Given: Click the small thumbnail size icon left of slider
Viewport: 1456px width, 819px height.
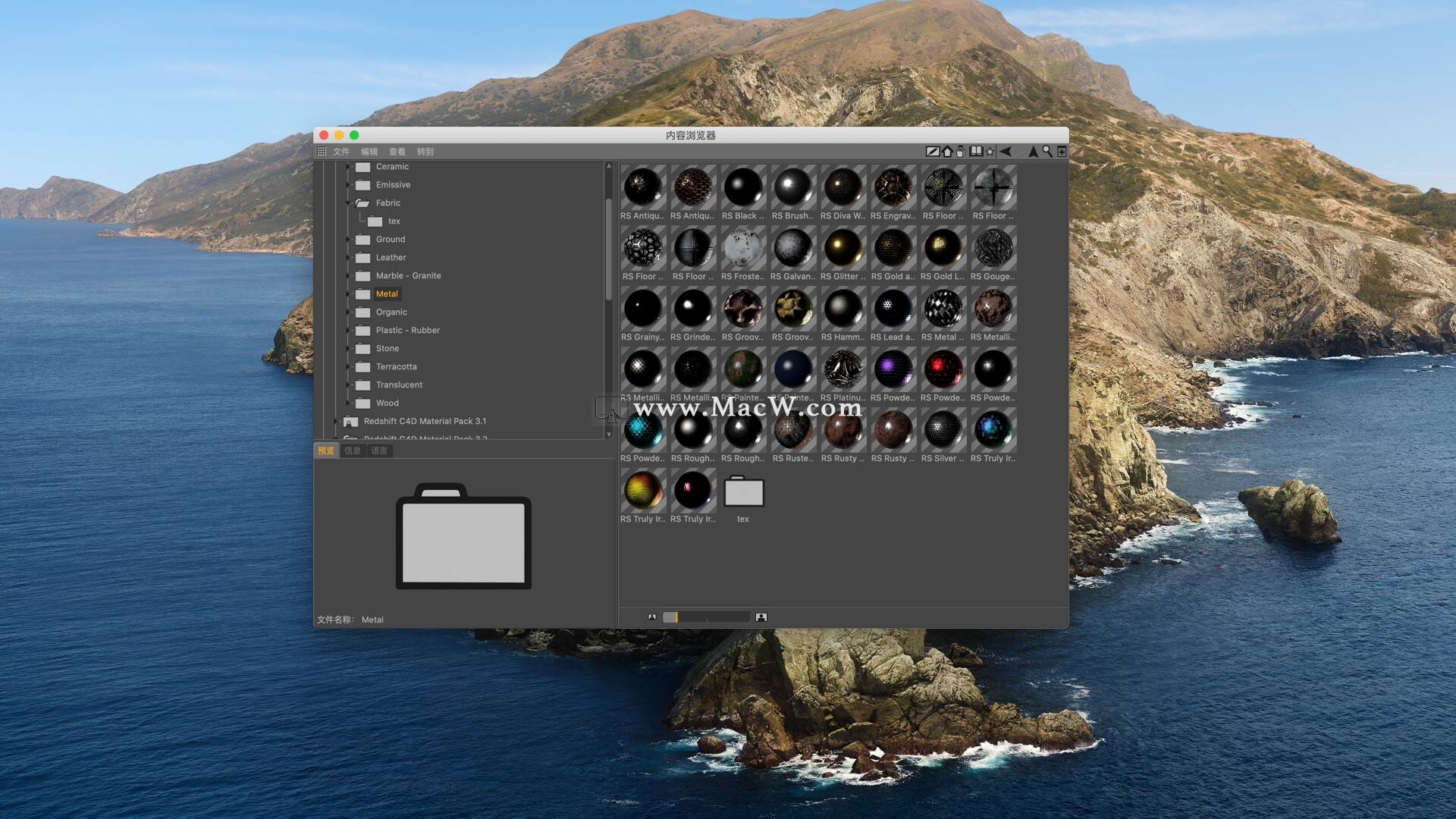Looking at the screenshot, I should (653, 617).
